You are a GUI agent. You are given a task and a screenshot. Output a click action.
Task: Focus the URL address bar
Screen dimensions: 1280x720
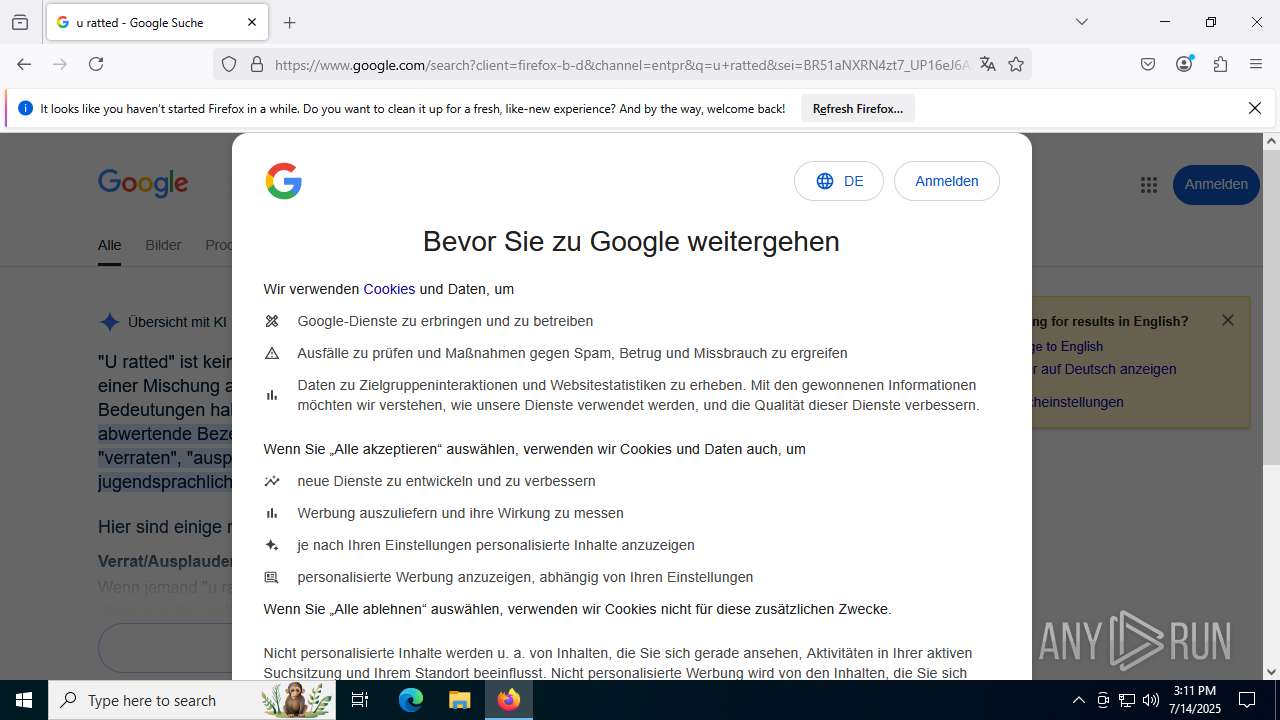pos(620,65)
